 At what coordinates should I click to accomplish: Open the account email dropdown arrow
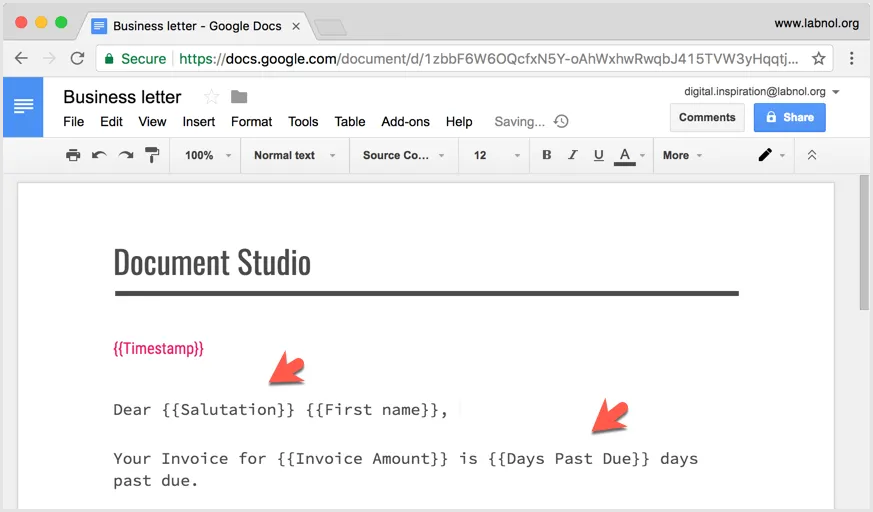tap(836, 92)
